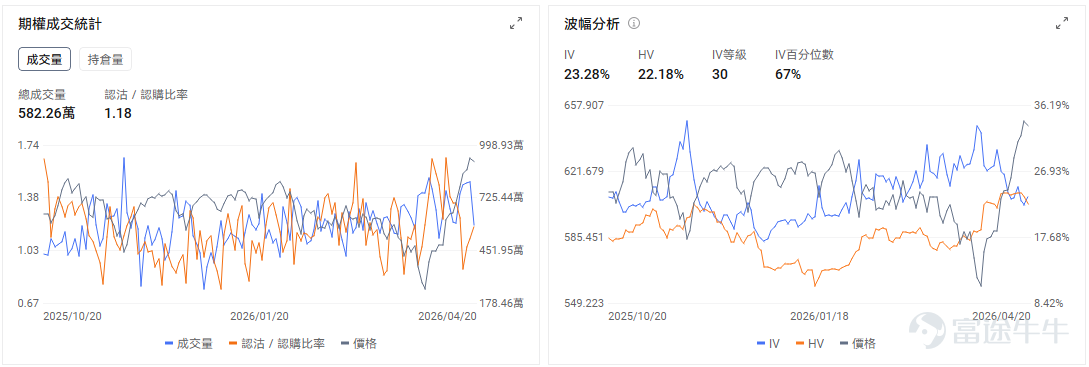
Task: Click the IV value 23.28%
Action: click(587, 74)
